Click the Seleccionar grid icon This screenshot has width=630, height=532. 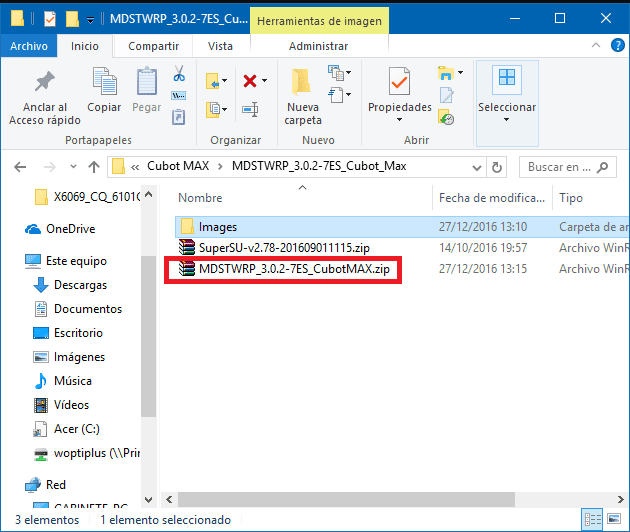[507, 77]
